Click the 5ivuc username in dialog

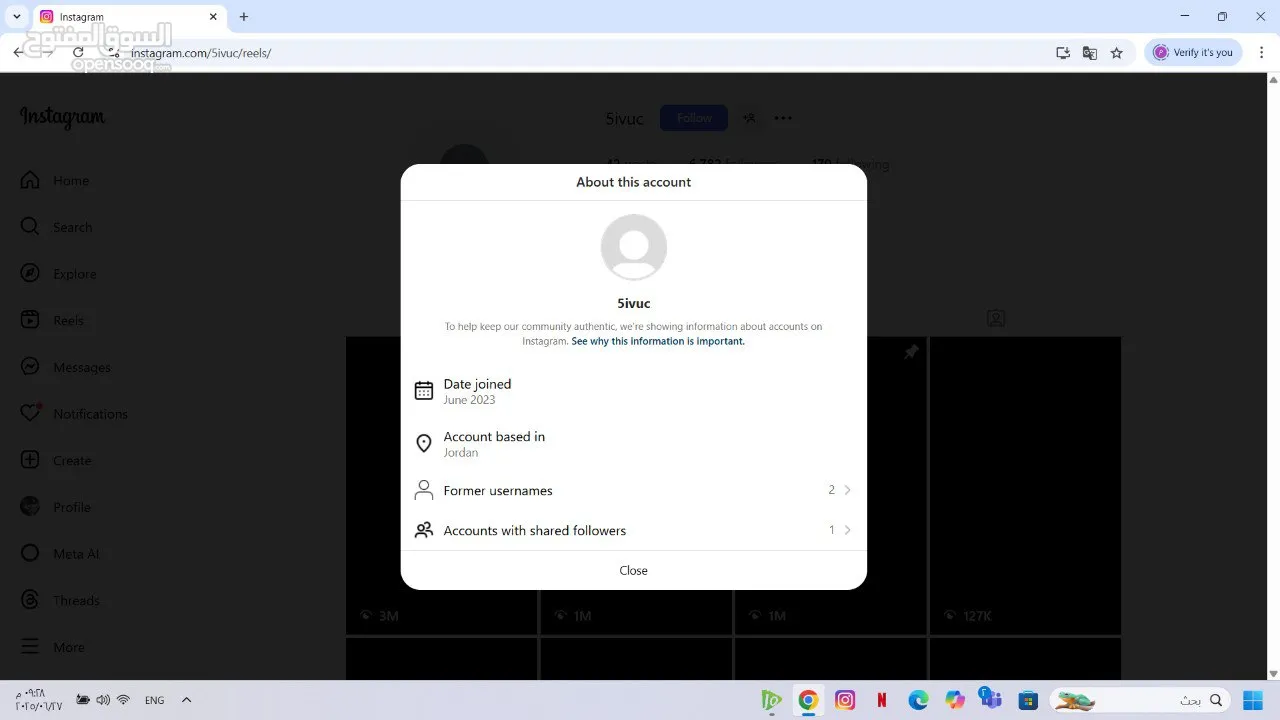(x=634, y=303)
